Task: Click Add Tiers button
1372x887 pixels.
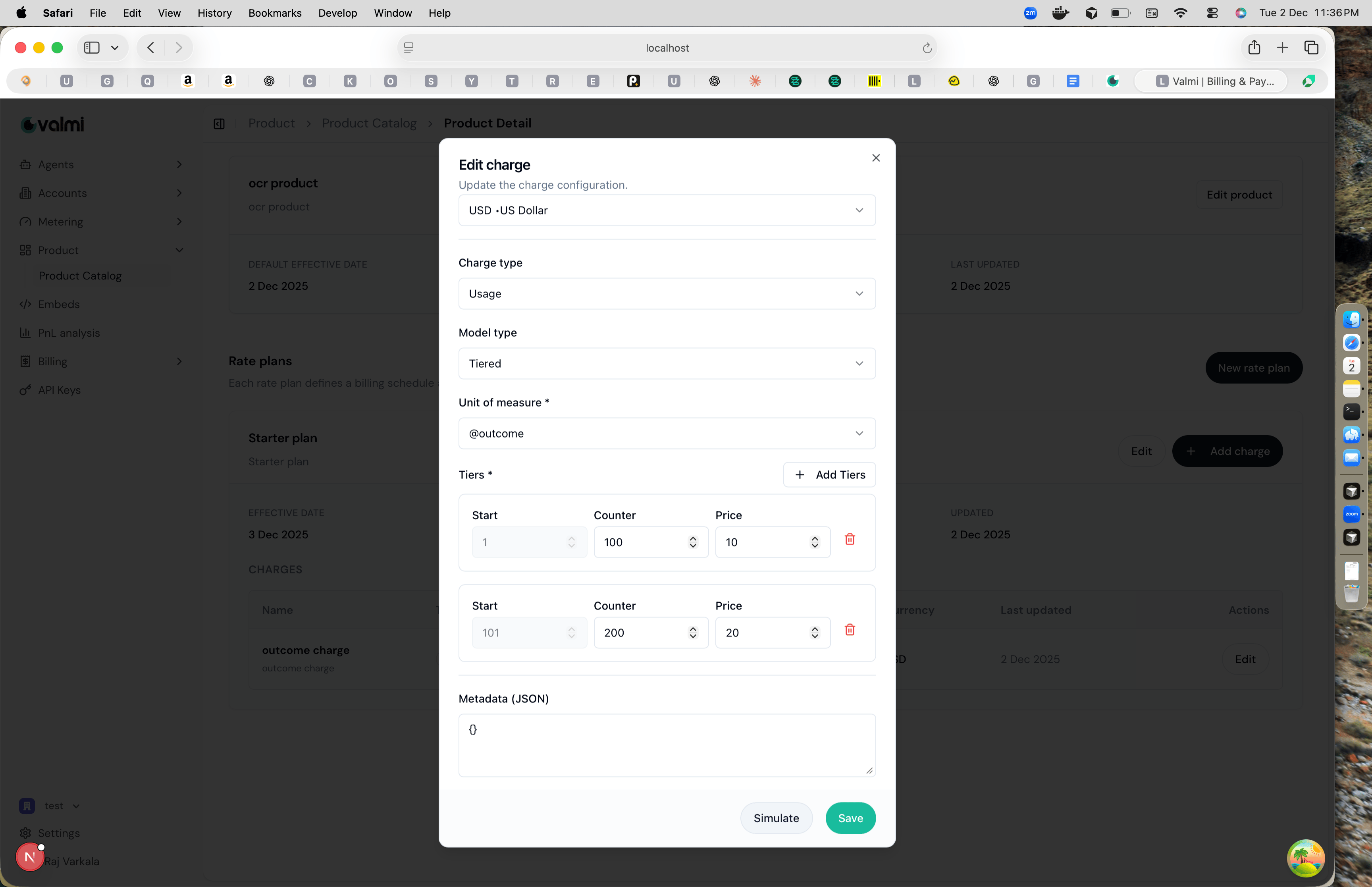Action: [829, 474]
